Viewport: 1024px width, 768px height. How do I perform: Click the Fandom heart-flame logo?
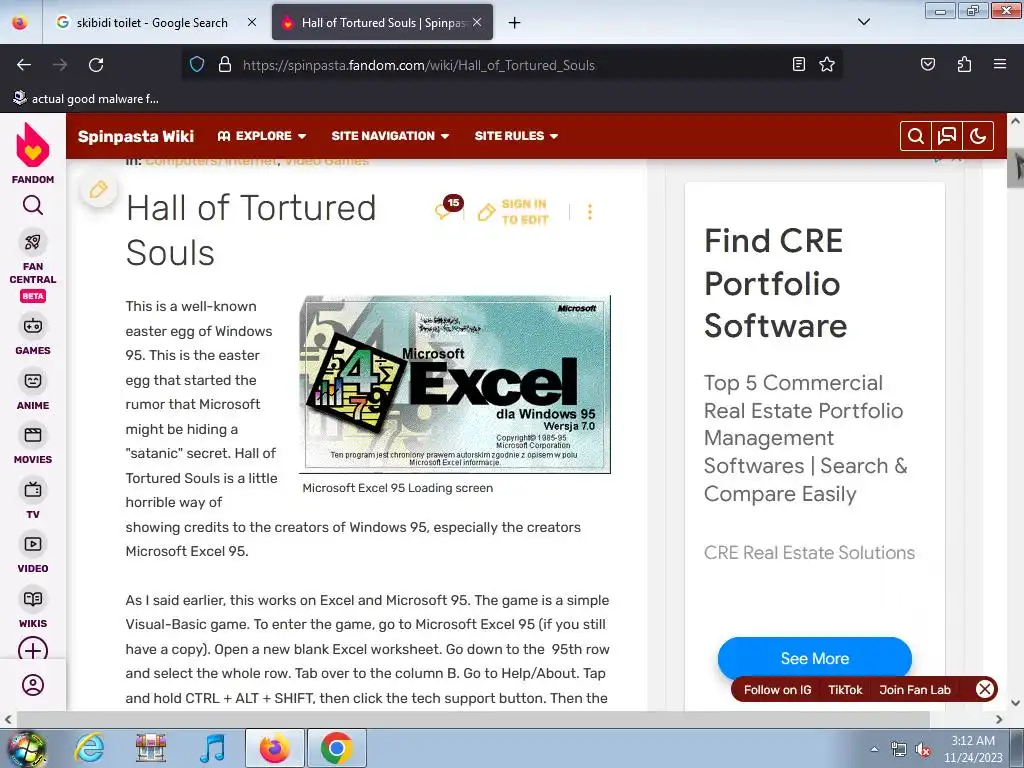tap(33, 145)
